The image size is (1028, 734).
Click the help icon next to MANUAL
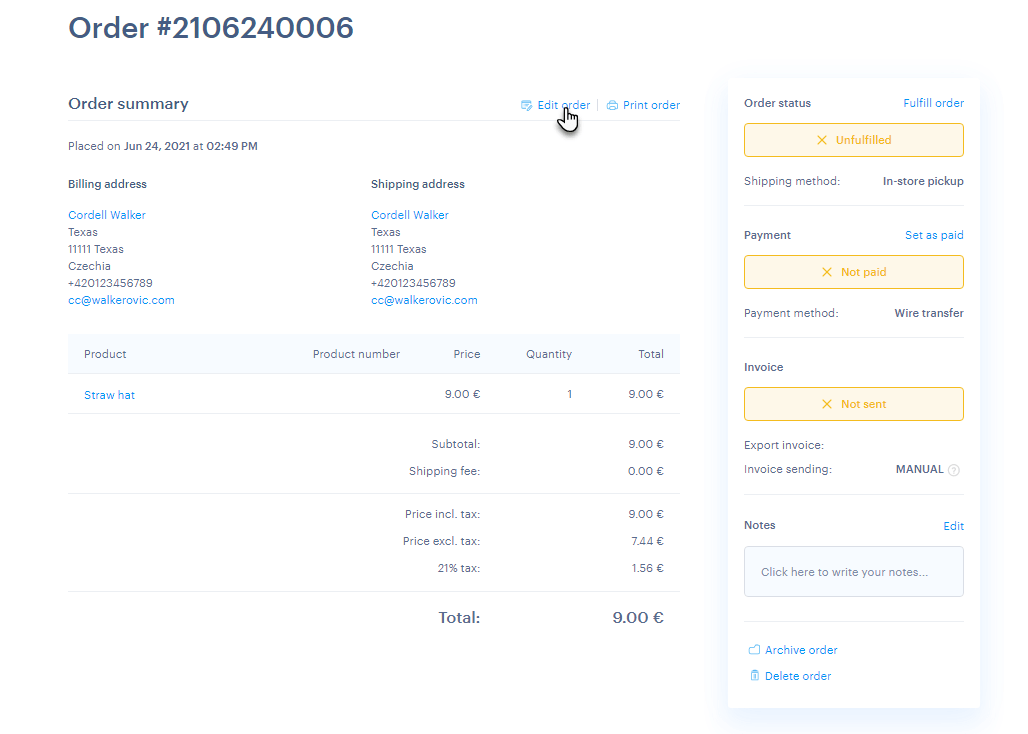[x=953, y=470]
